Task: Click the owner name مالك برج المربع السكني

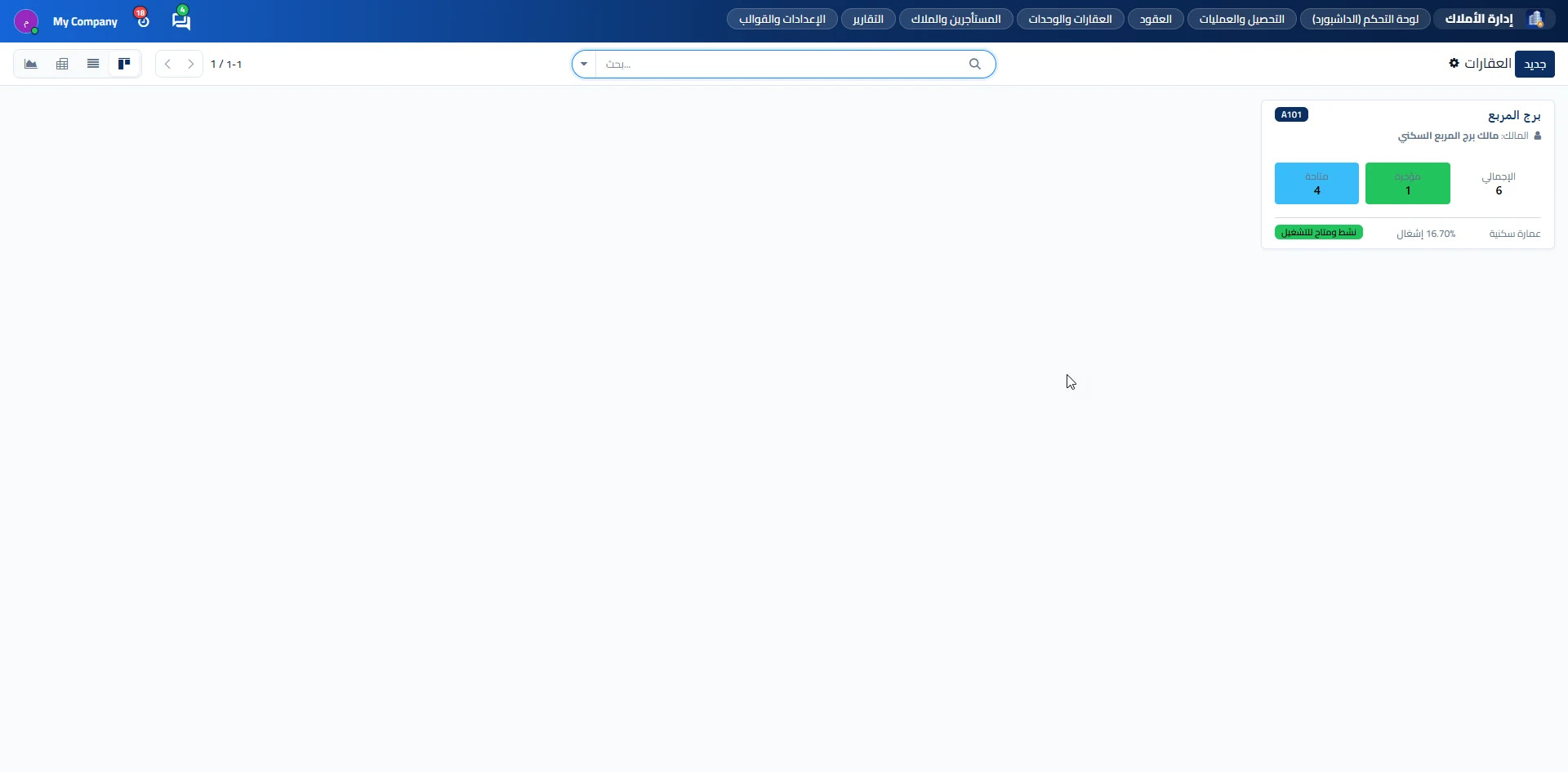Action: 1448,136
